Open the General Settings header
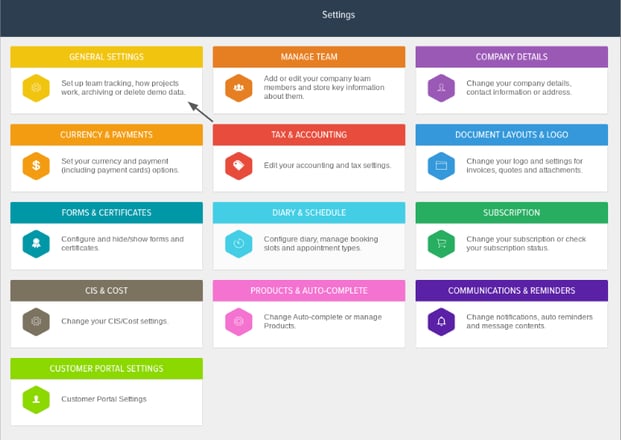The height and width of the screenshot is (440, 621). click(x=107, y=57)
